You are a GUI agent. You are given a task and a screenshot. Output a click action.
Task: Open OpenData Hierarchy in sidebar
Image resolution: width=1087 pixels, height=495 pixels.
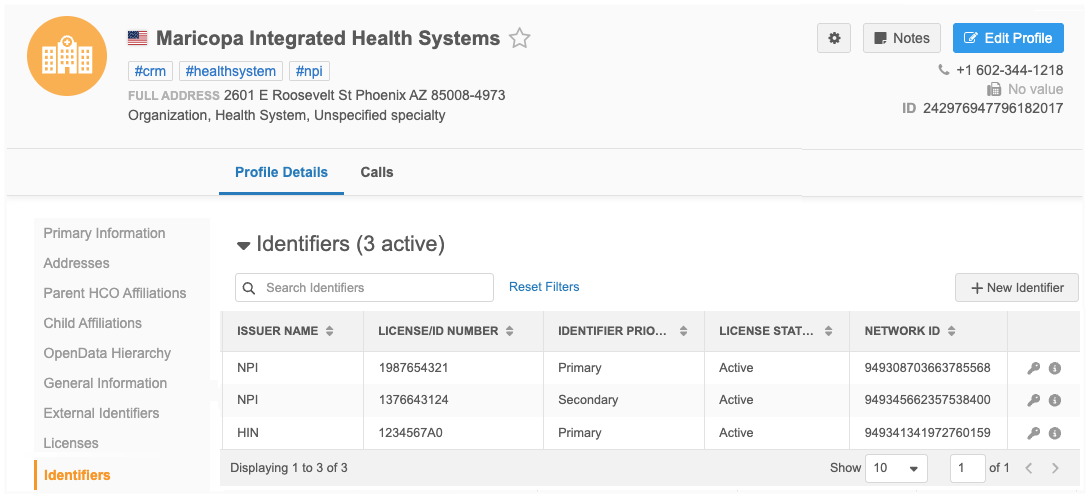click(x=107, y=353)
